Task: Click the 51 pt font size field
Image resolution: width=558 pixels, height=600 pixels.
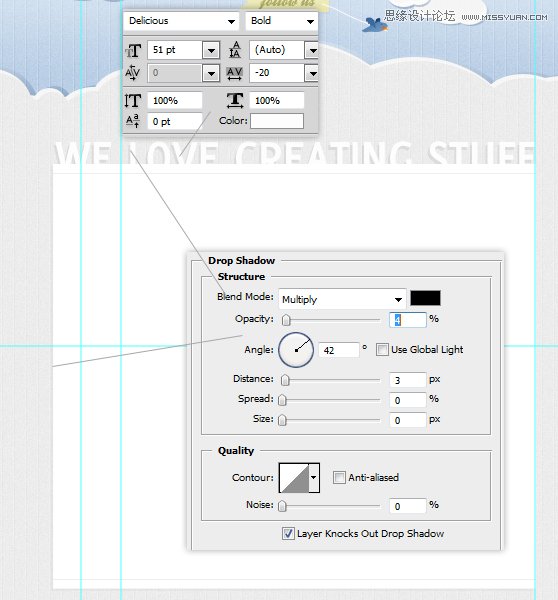Action: pyautogui.click(x=175, y=50)
